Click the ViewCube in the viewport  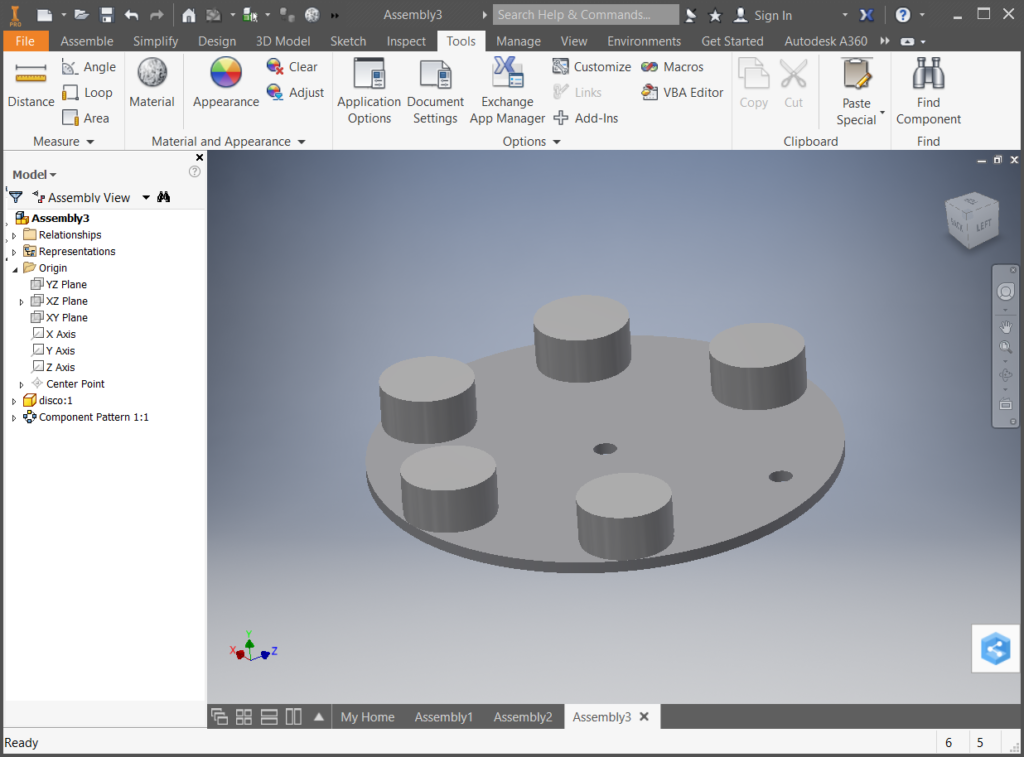pos(972,221)
